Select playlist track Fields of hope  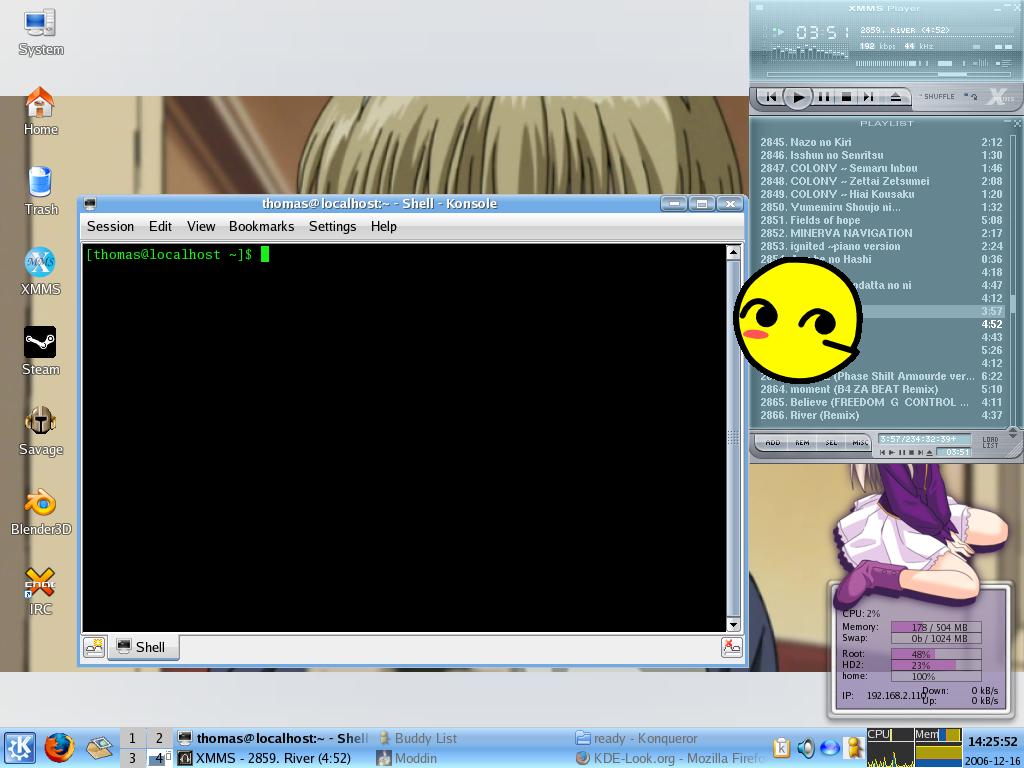pyautogui.click(x=881, y=220)
